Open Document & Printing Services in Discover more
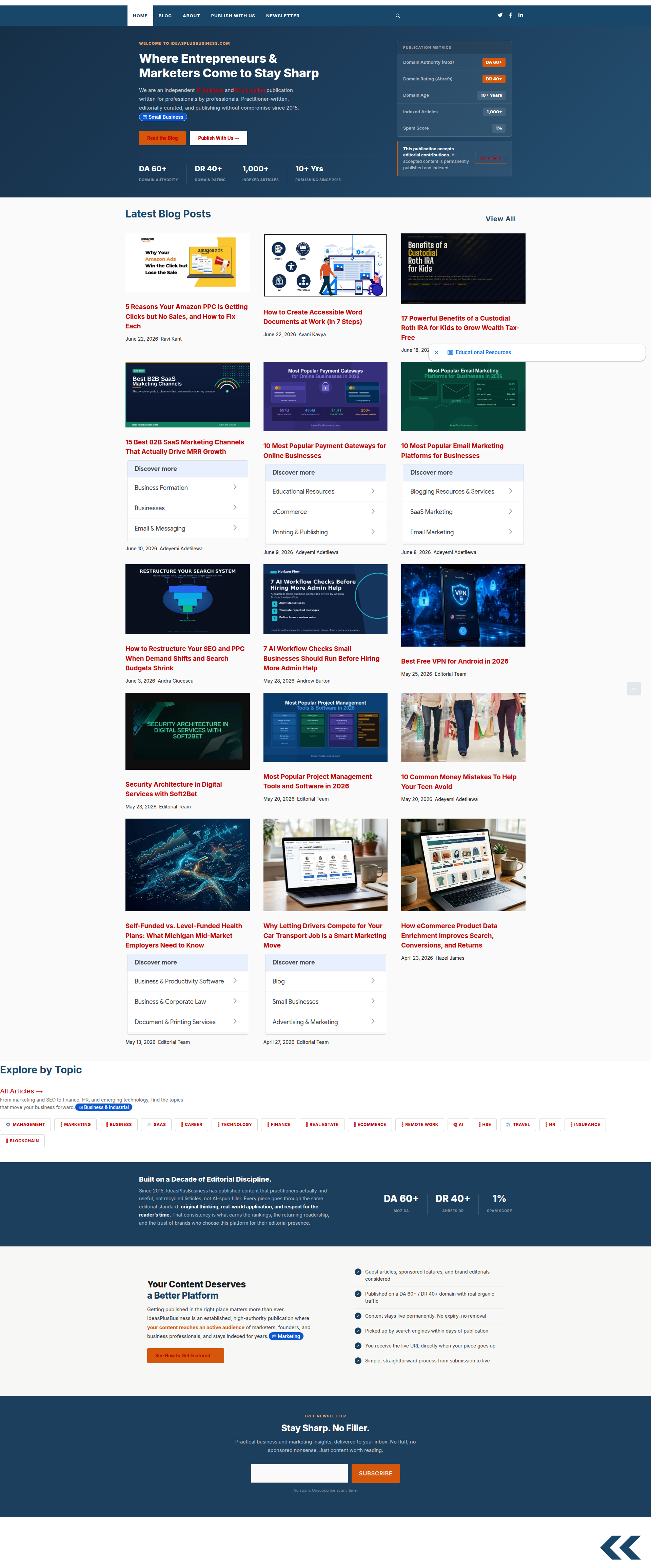Screen dimensions: 651x1568 click(187, 1022)
